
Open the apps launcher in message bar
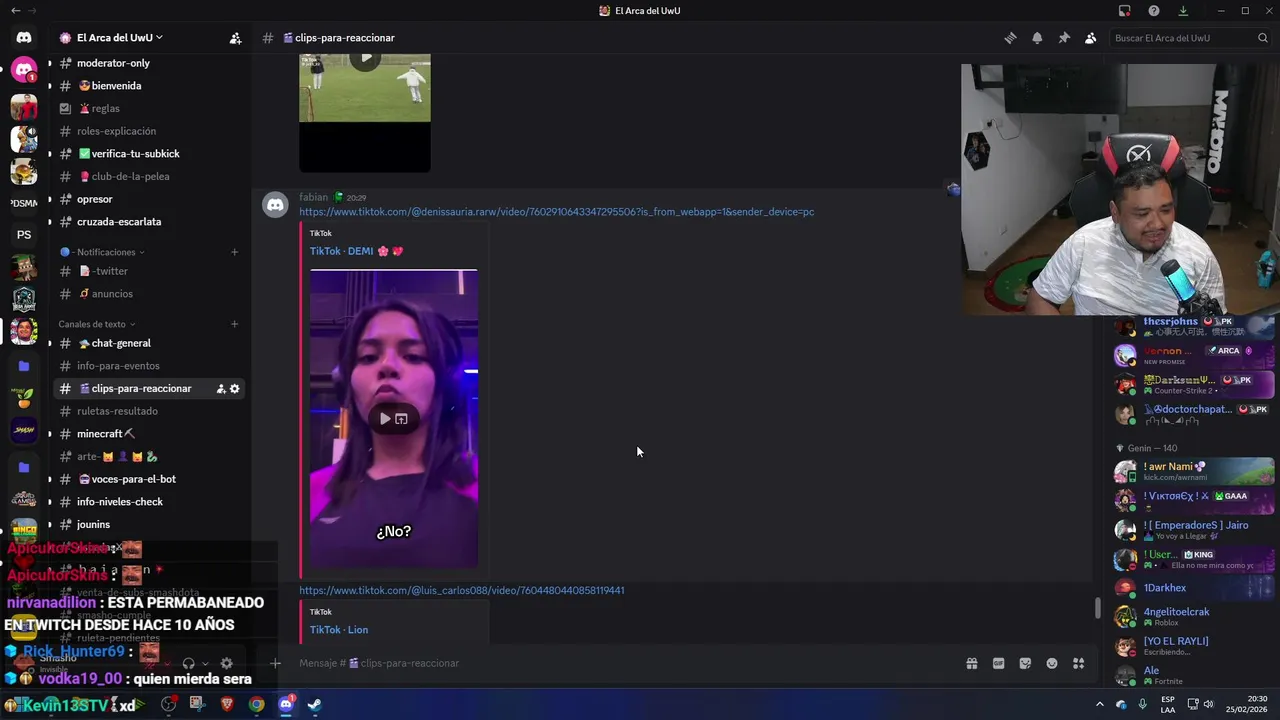(1078, 663)
